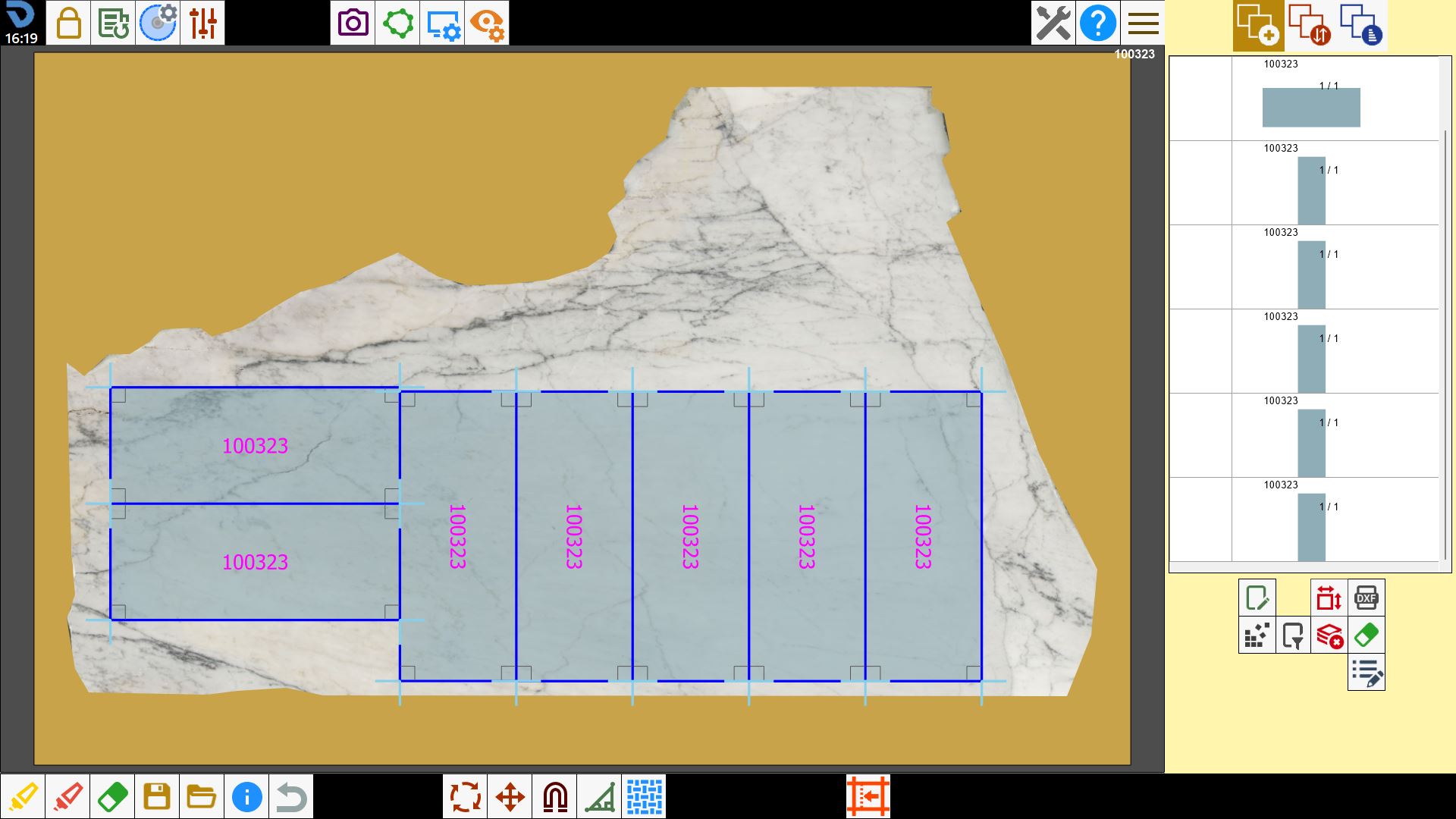Select the green eraser in bottom toolbar

(x=112, y=796)
